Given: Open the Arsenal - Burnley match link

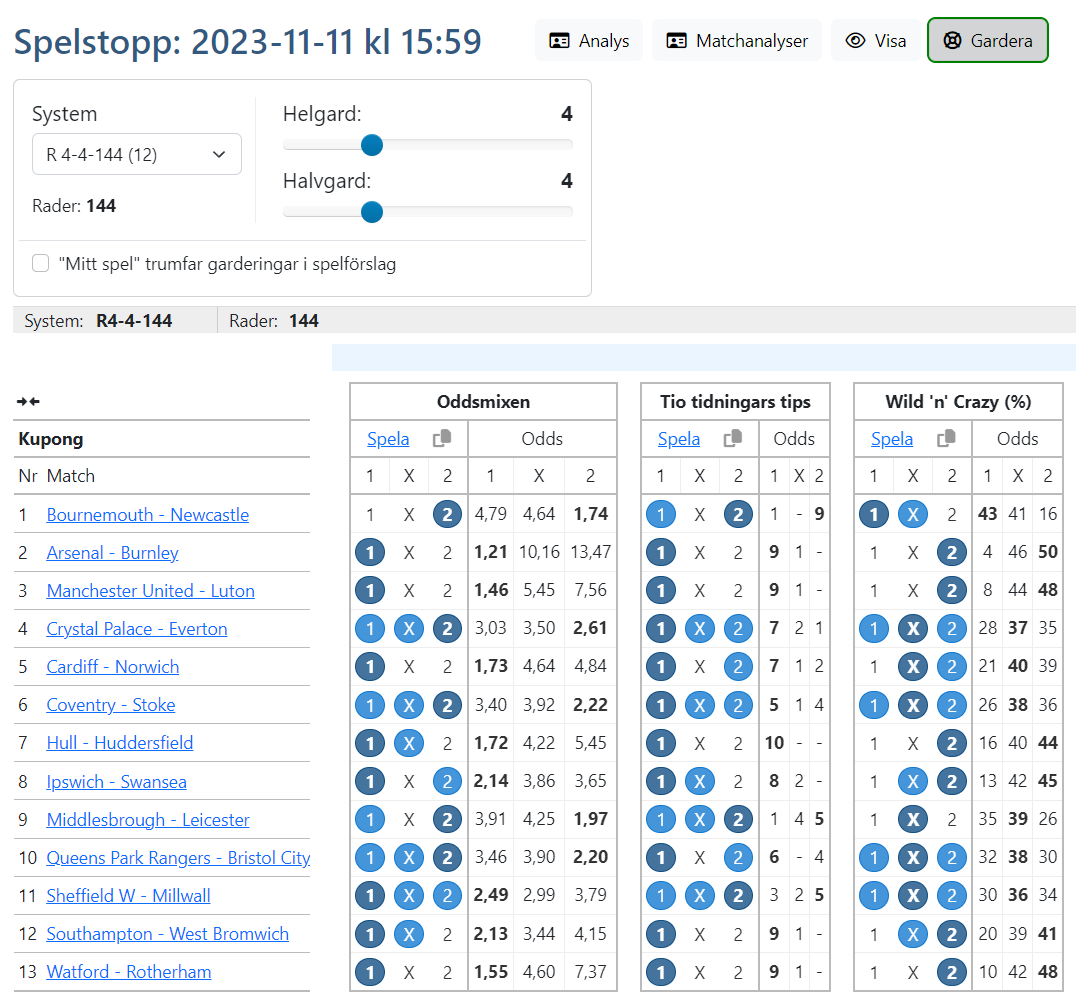Looking at the screenshot, I should 113,553.
